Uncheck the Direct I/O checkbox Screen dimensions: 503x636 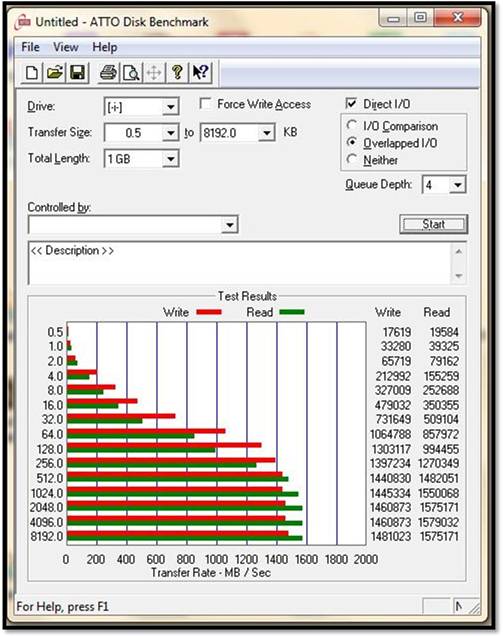pos(351,103)
